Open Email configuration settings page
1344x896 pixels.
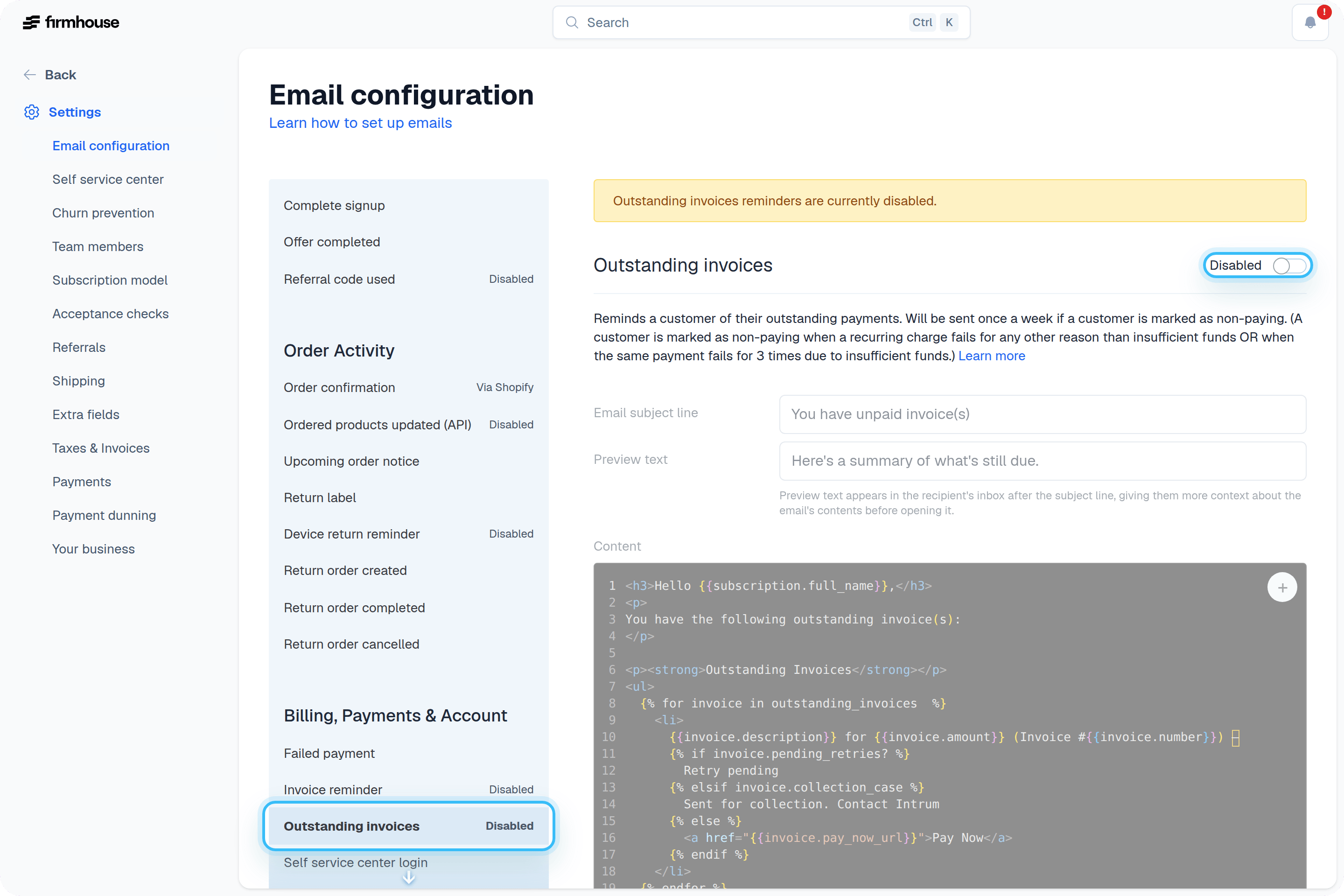pos(111,146)
